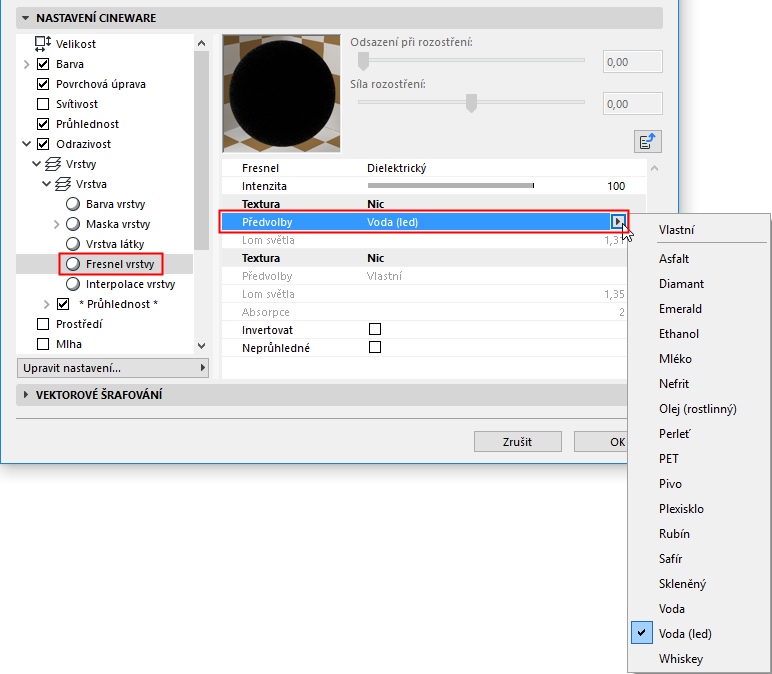Click the Síla rozostření slider handle
This screenshot has height=674, width=772.
click(x=471, y=103)
